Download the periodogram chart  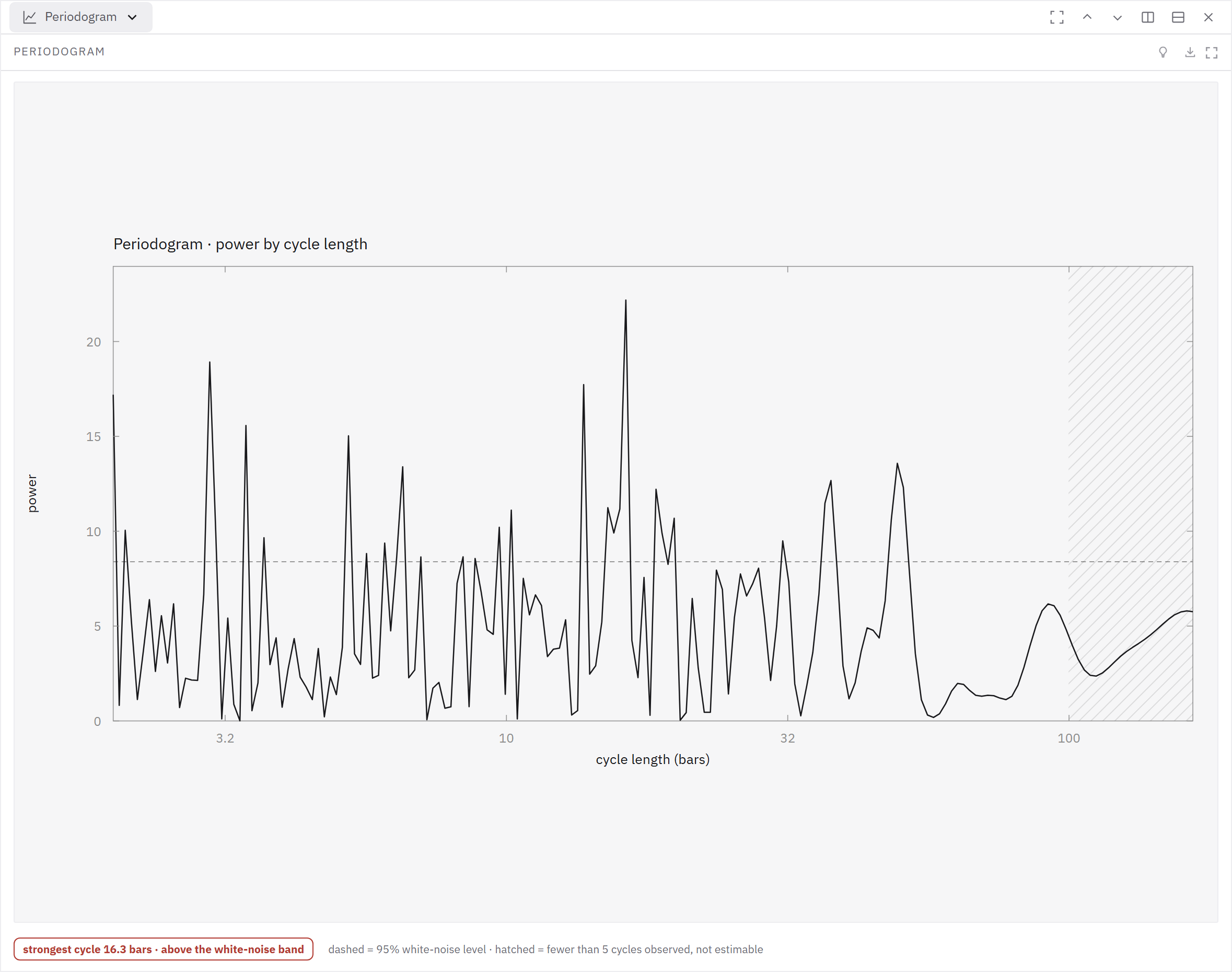(1190, 52)
